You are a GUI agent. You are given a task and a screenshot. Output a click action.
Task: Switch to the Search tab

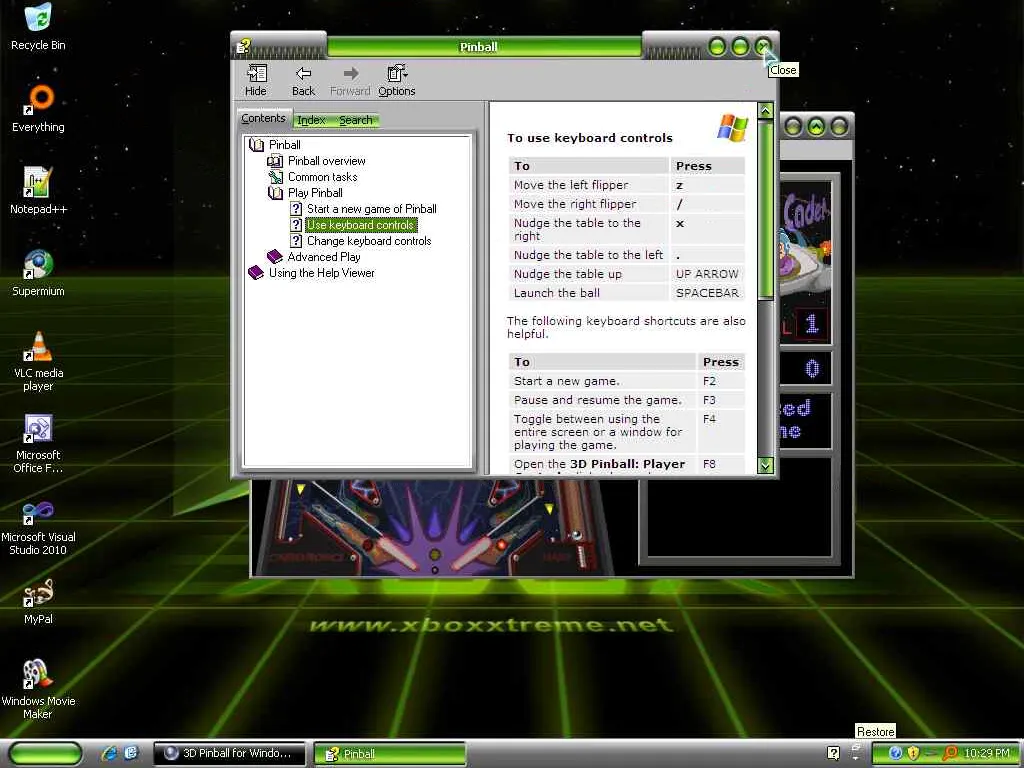[x=355, y=120]
